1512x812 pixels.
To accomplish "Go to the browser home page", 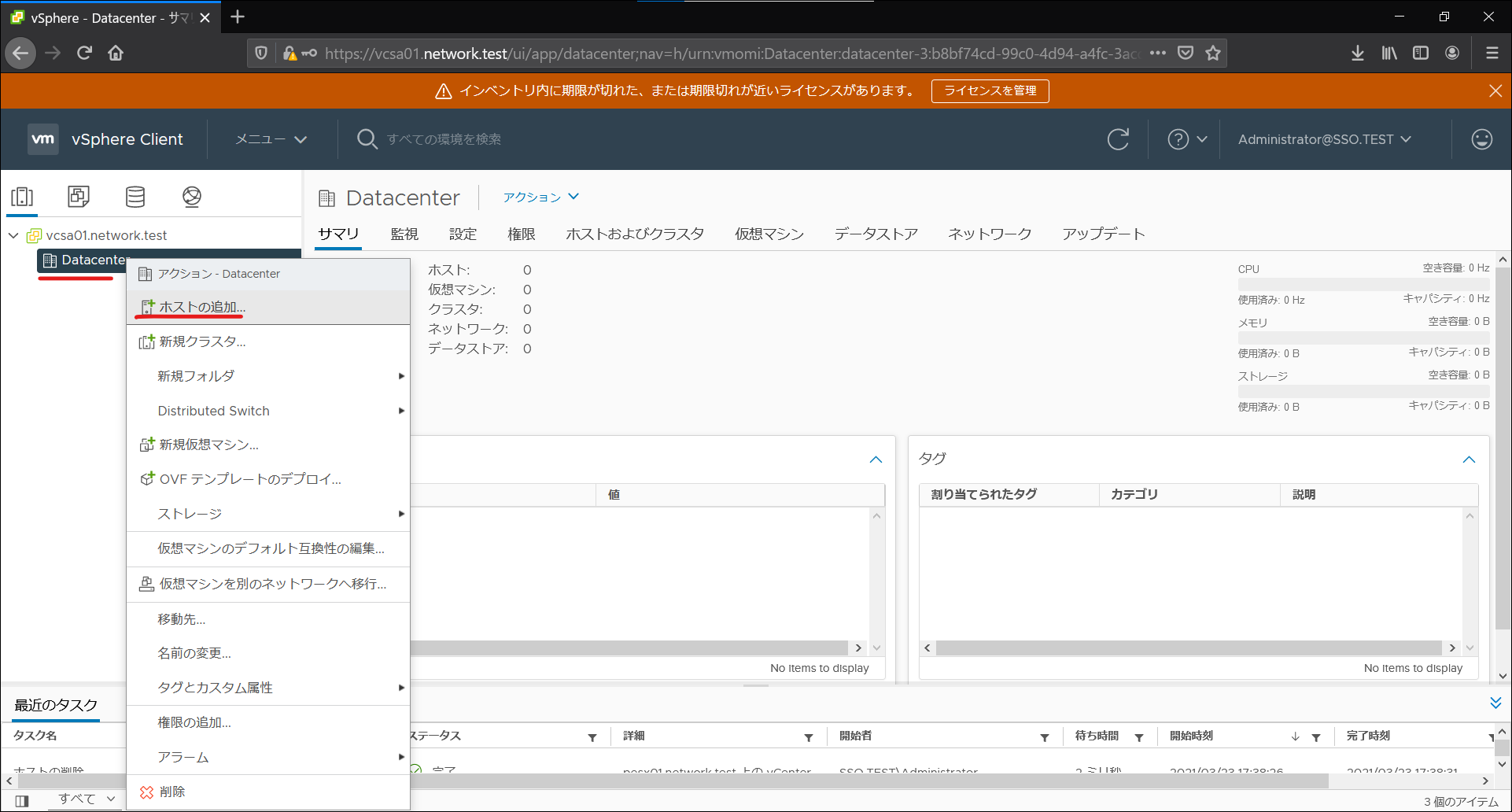I will [116, 53].
